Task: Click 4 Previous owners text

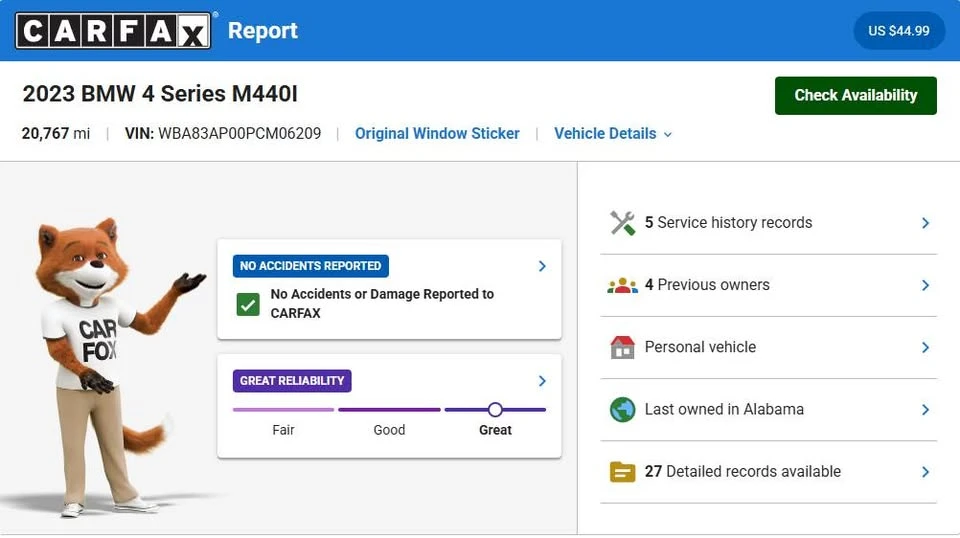Action: (x=707, y=285)
